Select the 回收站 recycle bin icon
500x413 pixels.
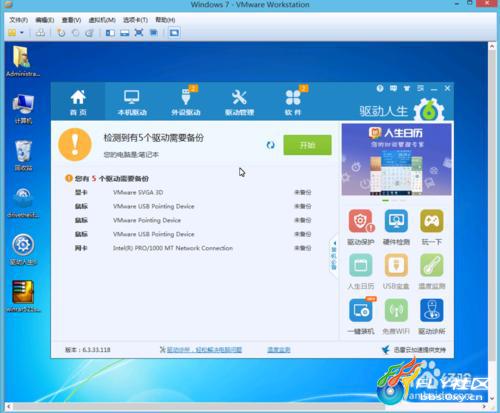click(x=23, y=156)
